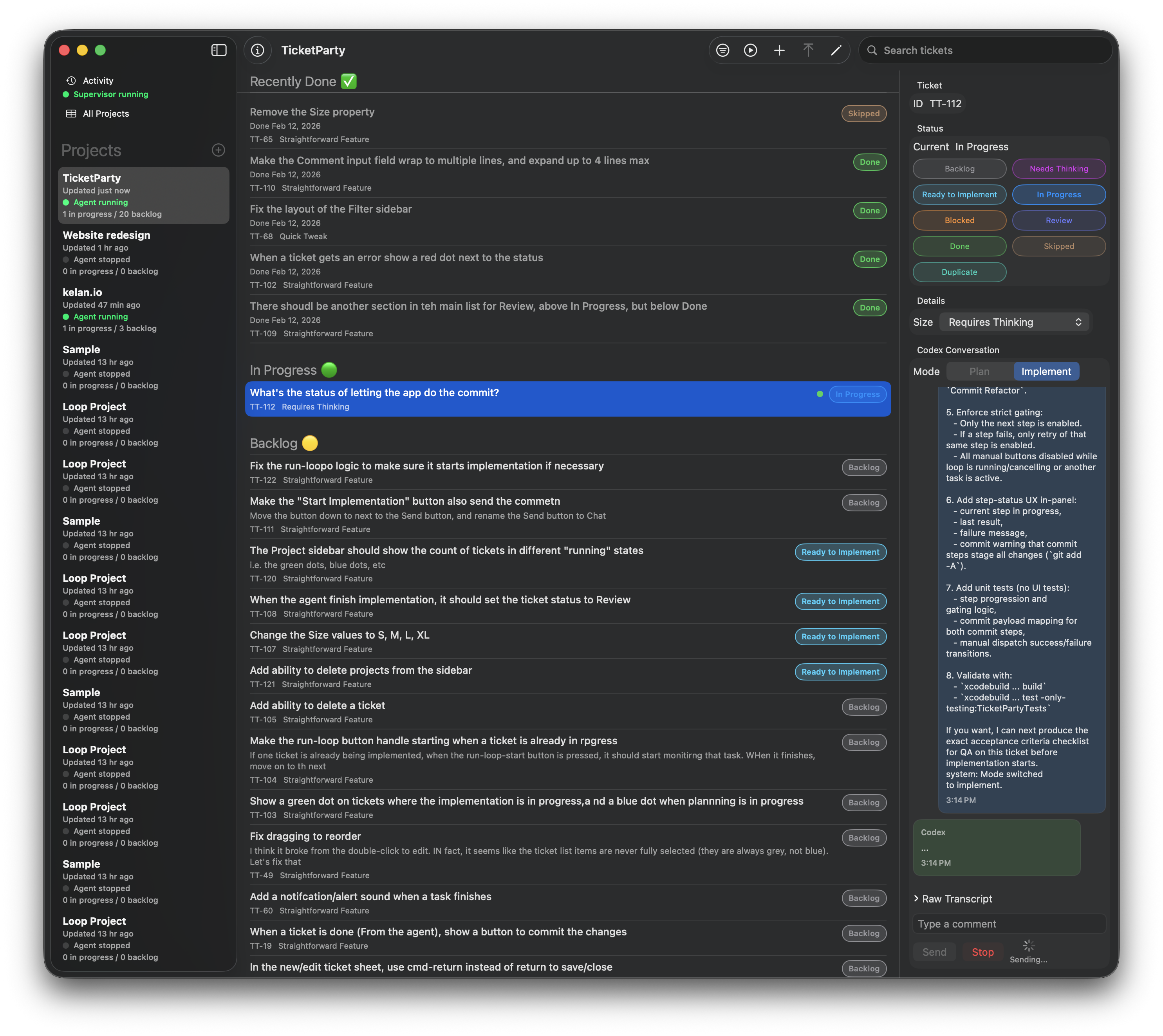This screenshot has width=1163, height=1036.
Task: Add a new ticket with plus icon
Action: [779, 50]
